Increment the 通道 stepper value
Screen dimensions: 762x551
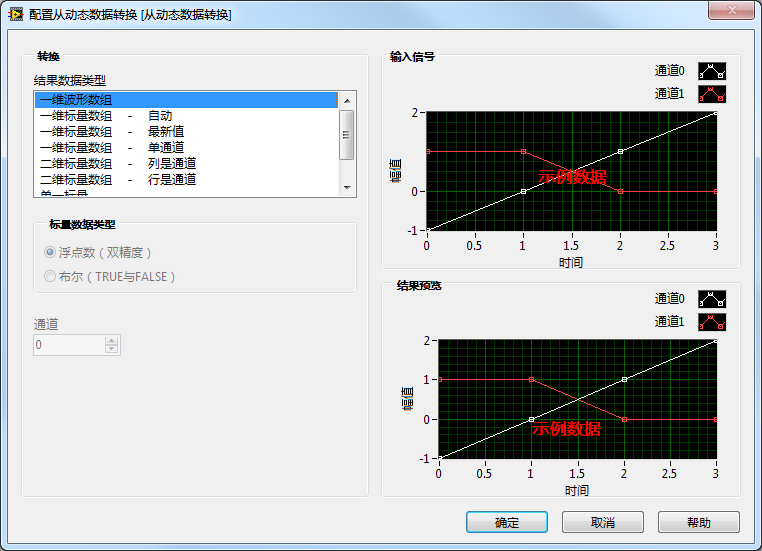click(x=112, y=339)
